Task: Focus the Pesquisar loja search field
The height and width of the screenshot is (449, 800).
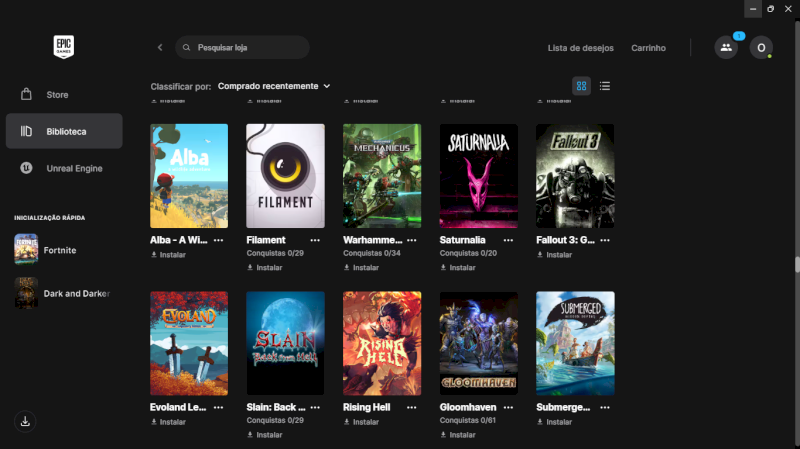Action: (242, 47)
